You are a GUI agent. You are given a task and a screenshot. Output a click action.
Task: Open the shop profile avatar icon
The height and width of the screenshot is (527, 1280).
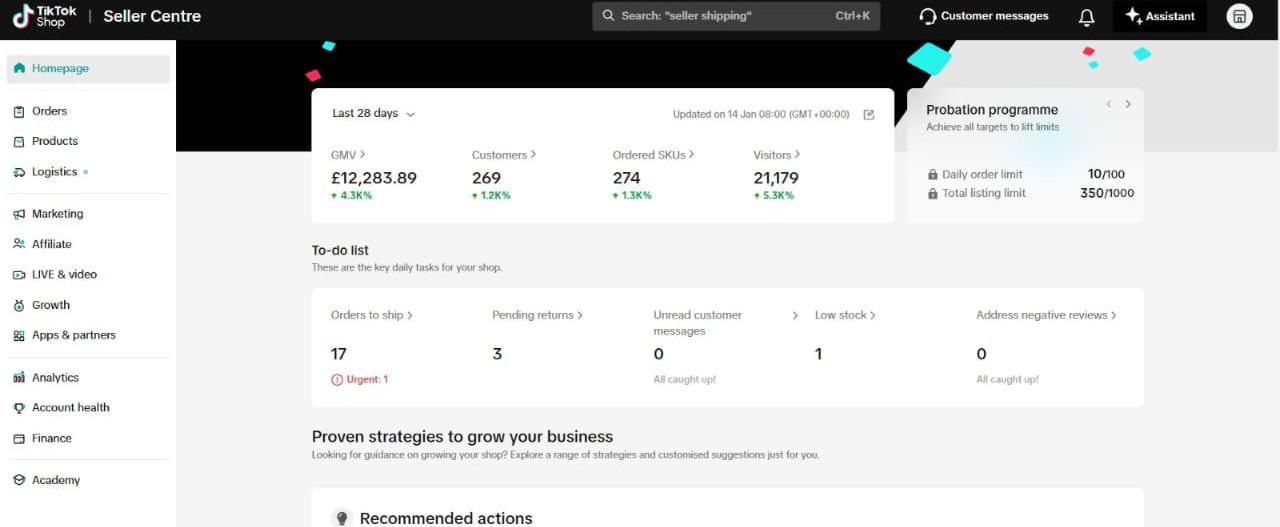click(x=1239, y=16)
